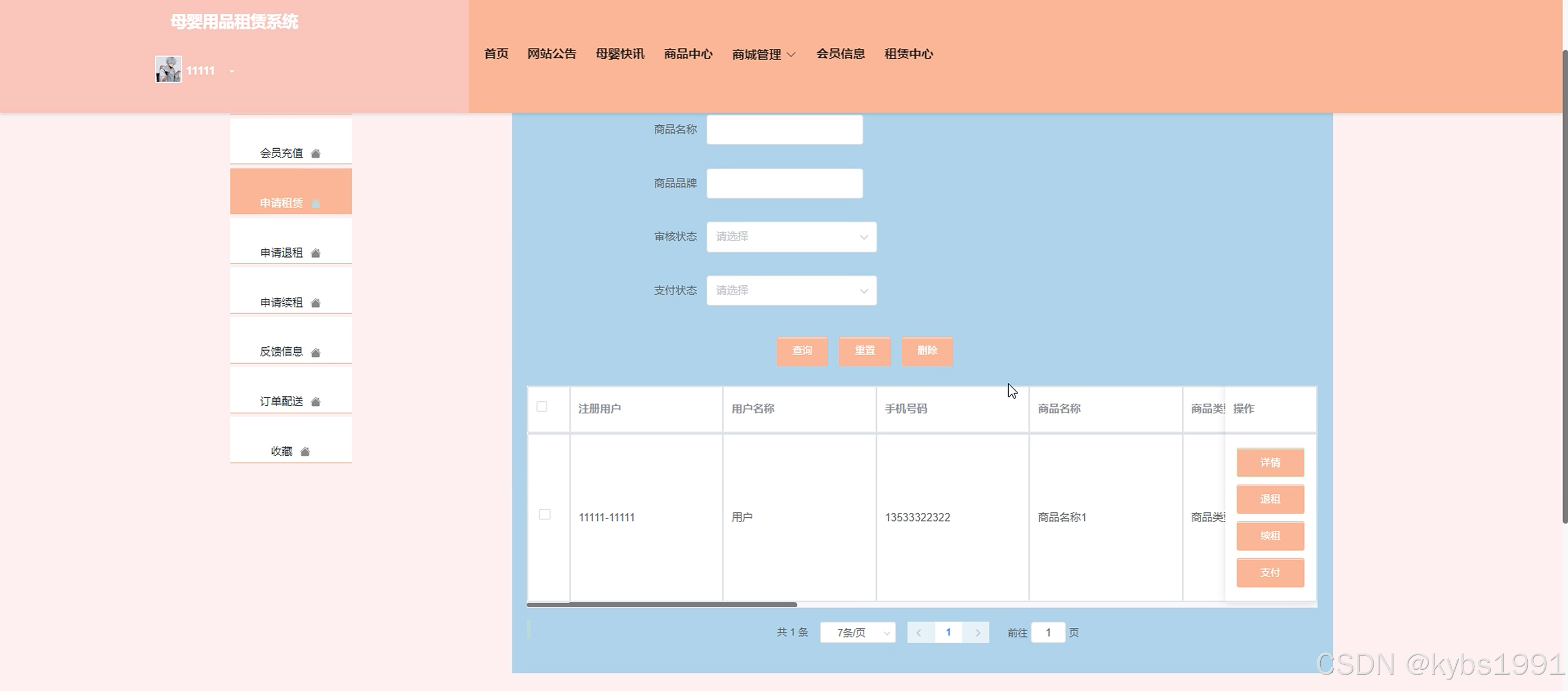The height and width of the screenshot is (691, 1568).
Task: Open 租赁中心 in the top navigation
Action: [x=908, y=53]
